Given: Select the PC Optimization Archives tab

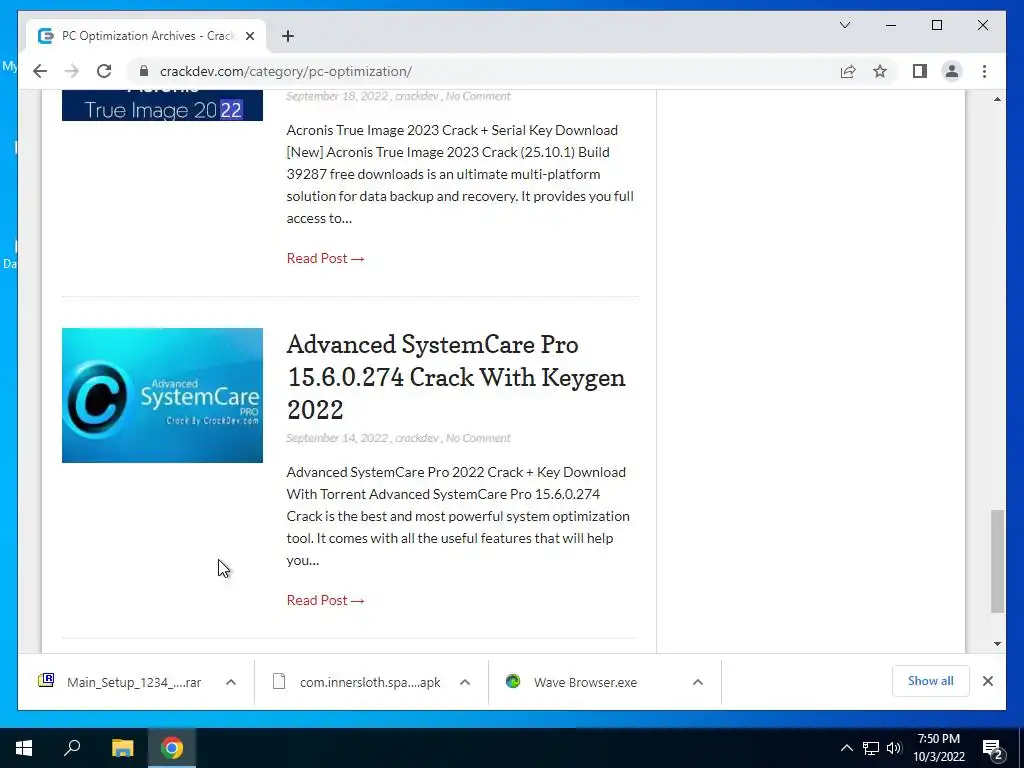Looking at the screenshot, I should tap(146, 36).
